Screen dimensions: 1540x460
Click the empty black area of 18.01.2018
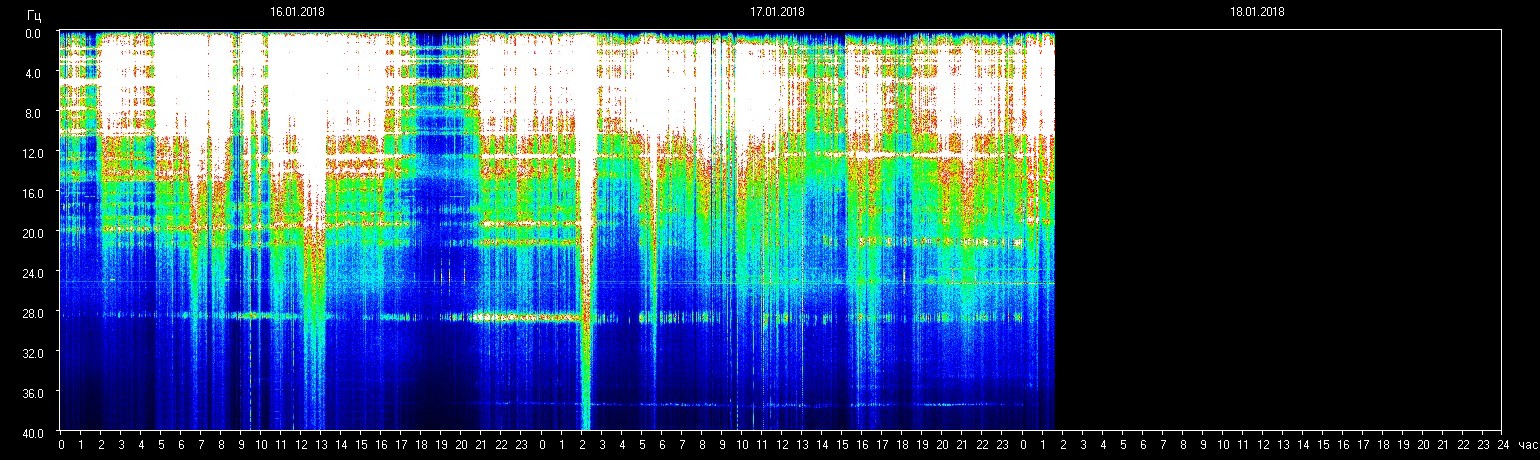1280,230
